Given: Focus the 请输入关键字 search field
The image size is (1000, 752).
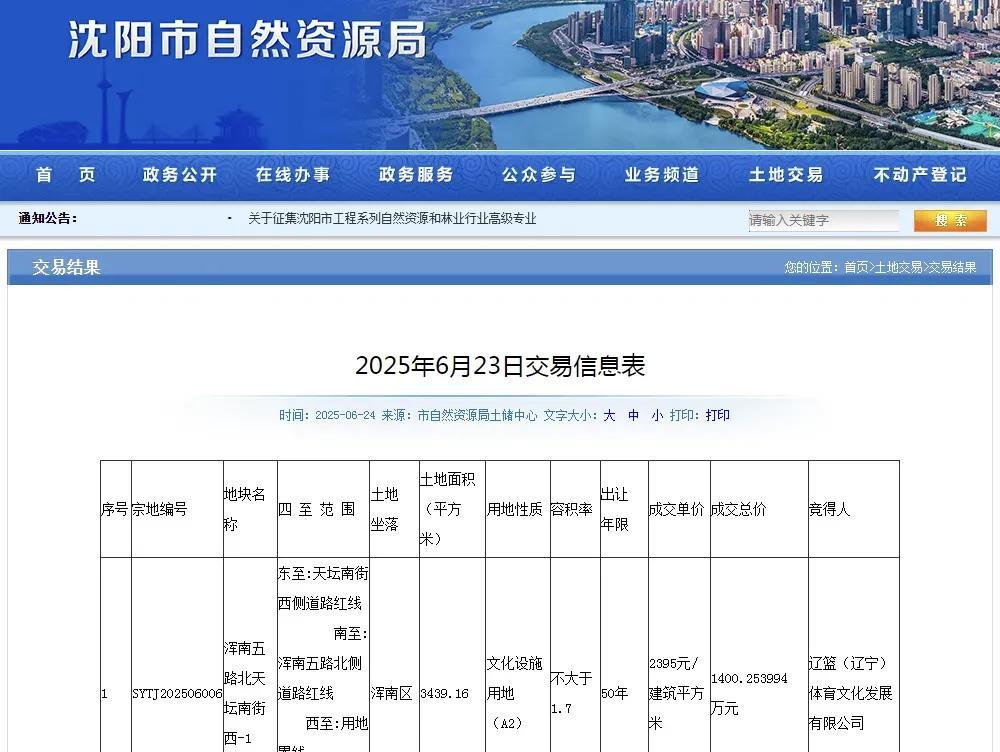Looking at the screenshot, I should tap(823, 220).
